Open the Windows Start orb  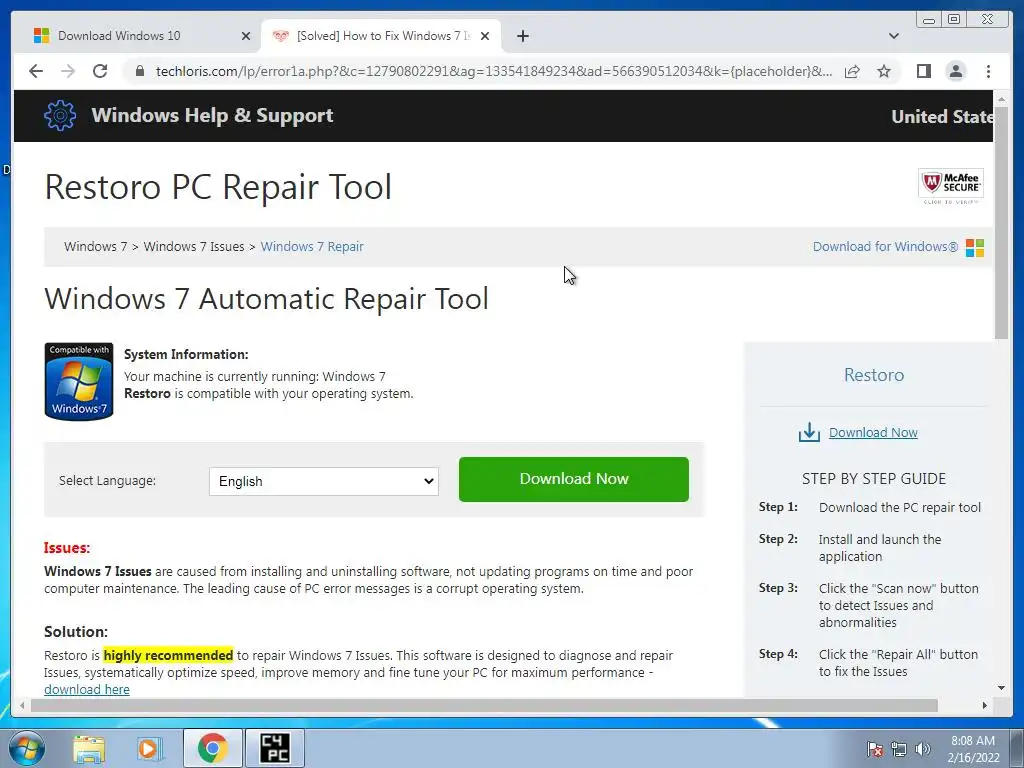pos(26,748)
